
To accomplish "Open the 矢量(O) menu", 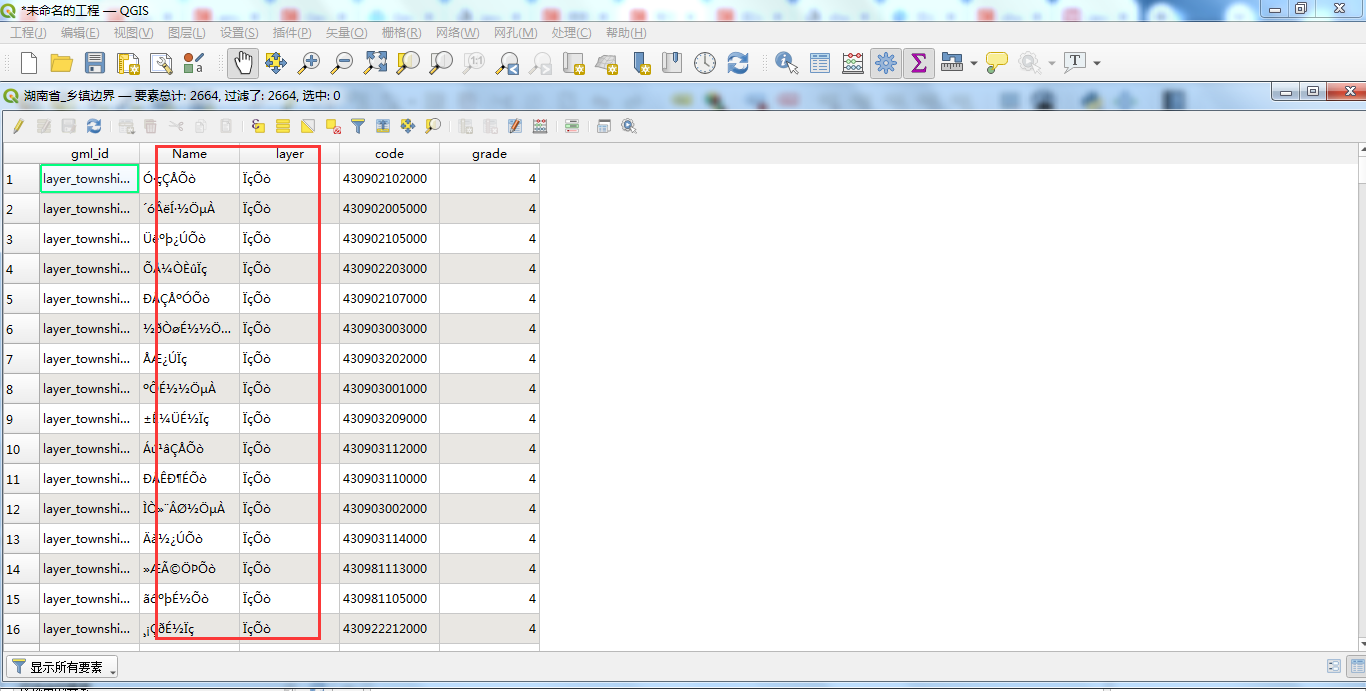I will (346, 33).
